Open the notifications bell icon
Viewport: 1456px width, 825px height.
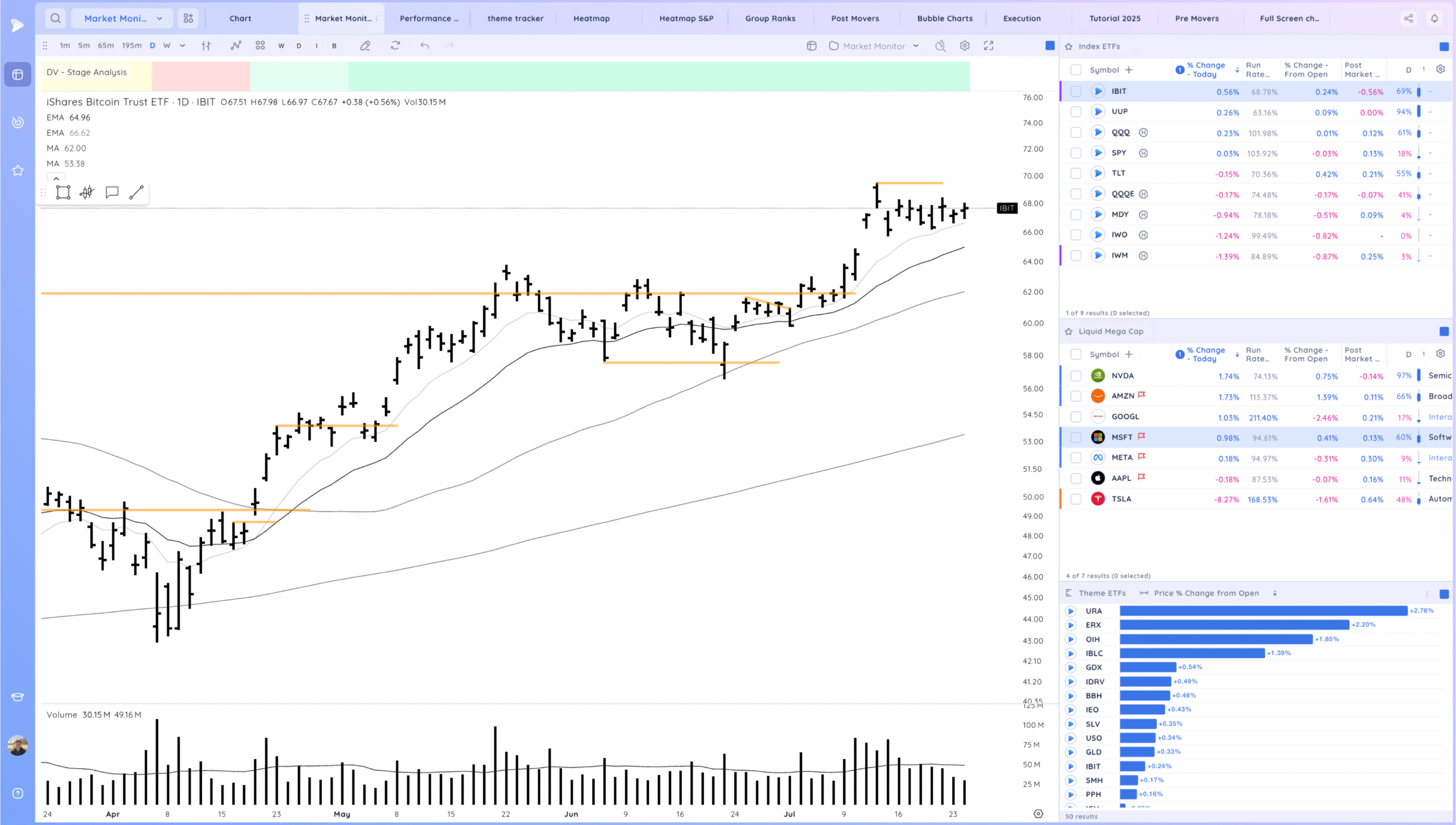[1434, 18]
